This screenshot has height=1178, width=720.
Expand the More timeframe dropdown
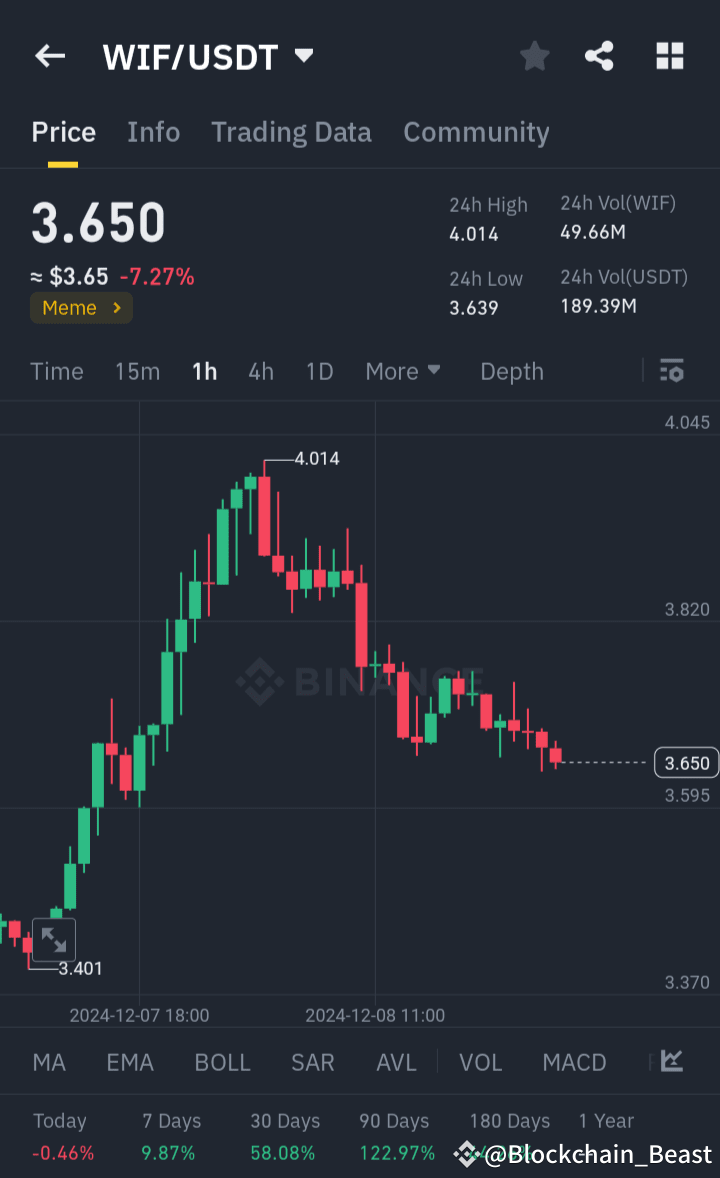[x=403, y=371]
